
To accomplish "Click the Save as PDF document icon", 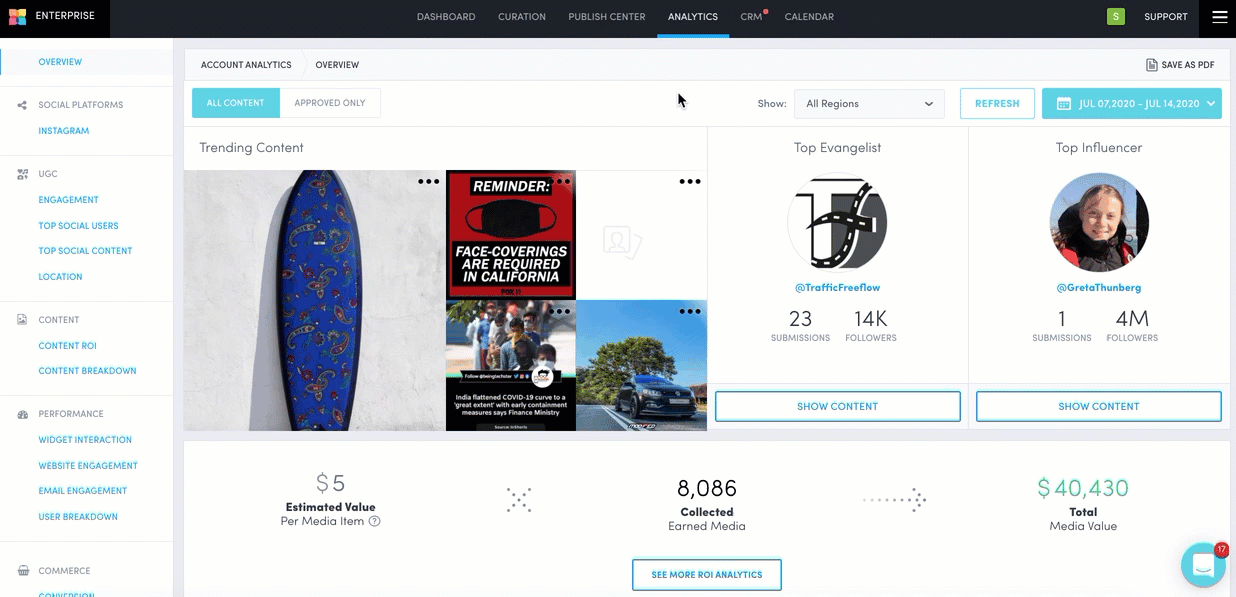I will [1151, 65].
